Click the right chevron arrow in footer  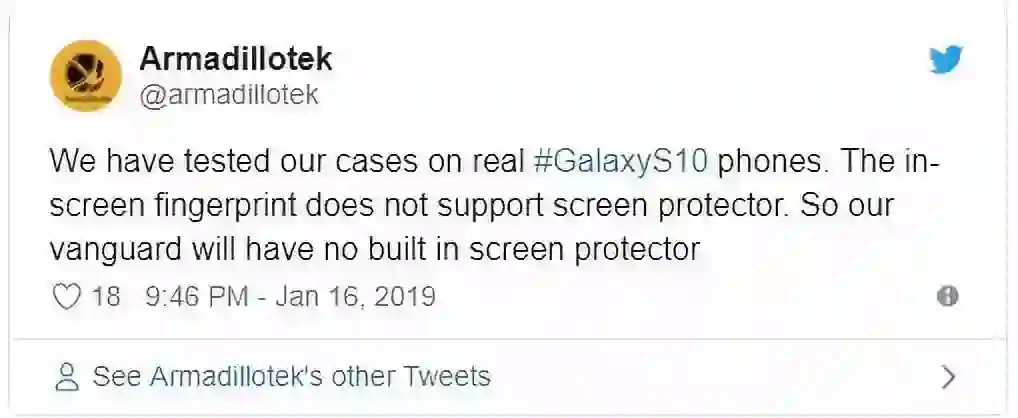949,377
